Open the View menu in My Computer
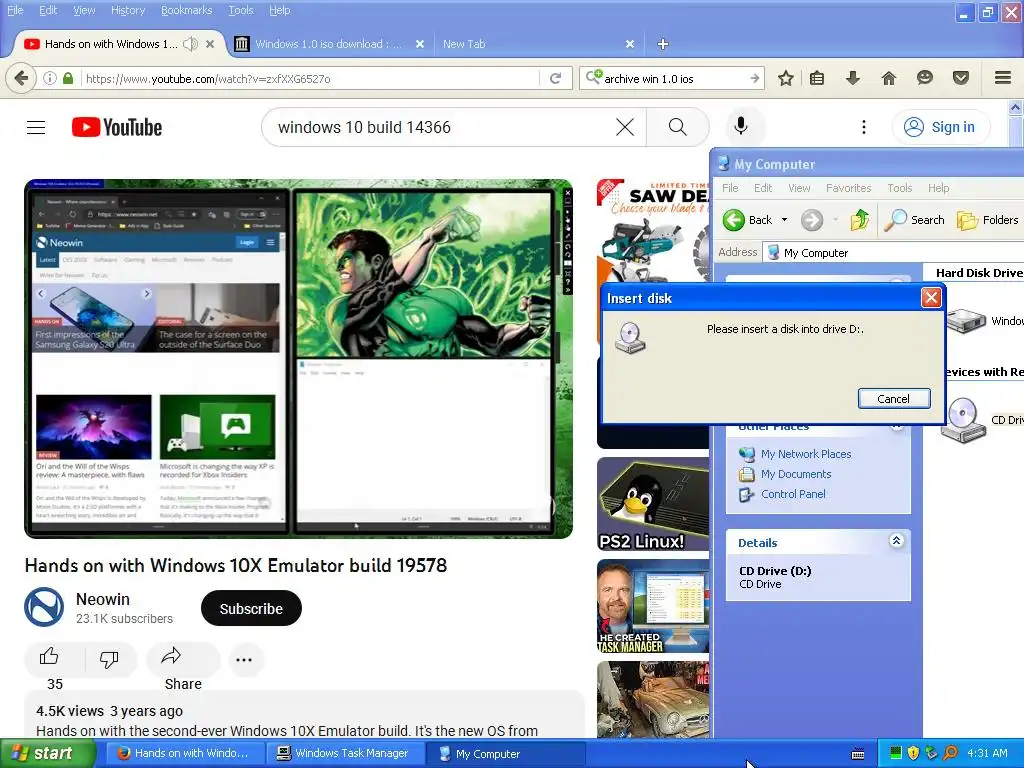The image size is (1024, 768). [x=799, y=188]
